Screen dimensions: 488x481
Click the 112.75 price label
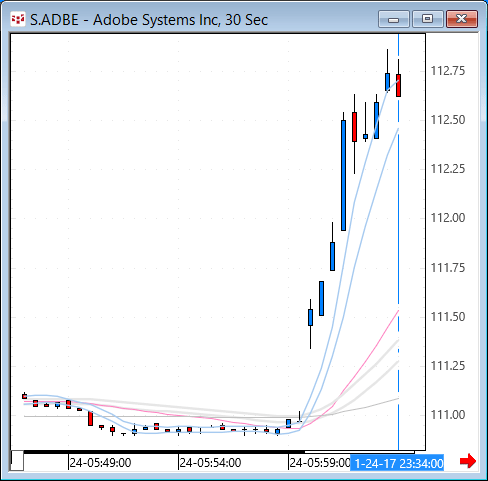[448, 71]
